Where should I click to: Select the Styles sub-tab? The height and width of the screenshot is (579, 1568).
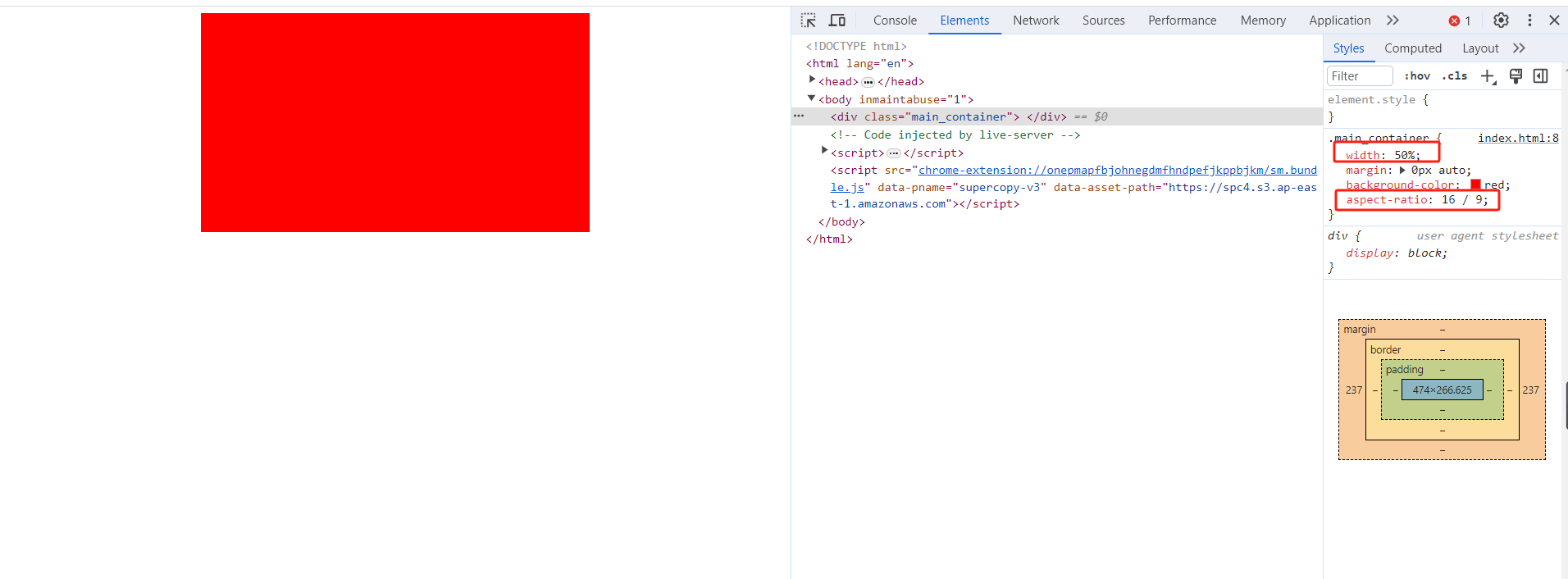(x=1348, y=48)
